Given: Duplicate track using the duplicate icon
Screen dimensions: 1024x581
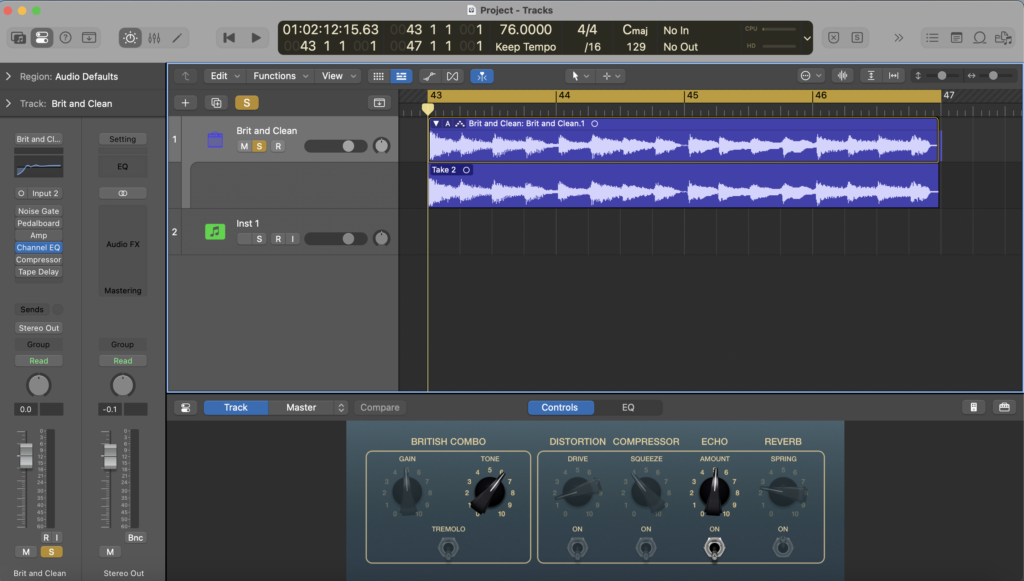Looking at the screenshot, I should pos(216,102).
